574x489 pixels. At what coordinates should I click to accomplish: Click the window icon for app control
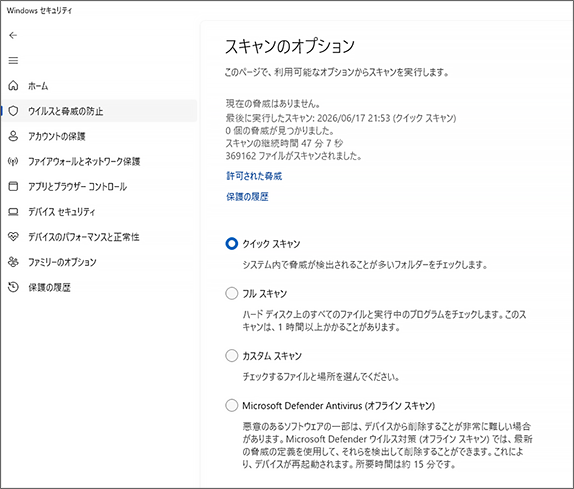13,186
